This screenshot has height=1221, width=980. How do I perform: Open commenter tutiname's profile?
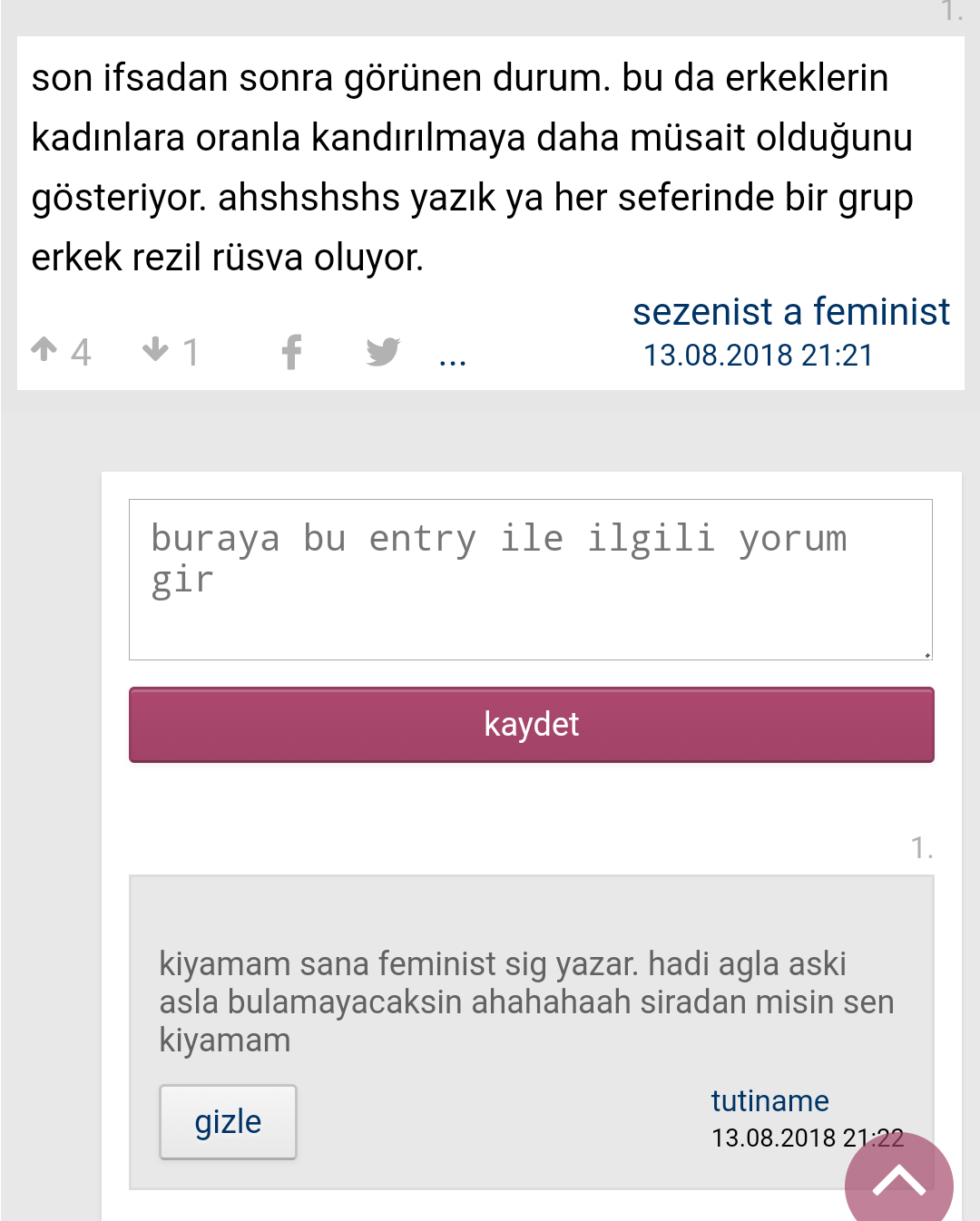pos(769,1100)
